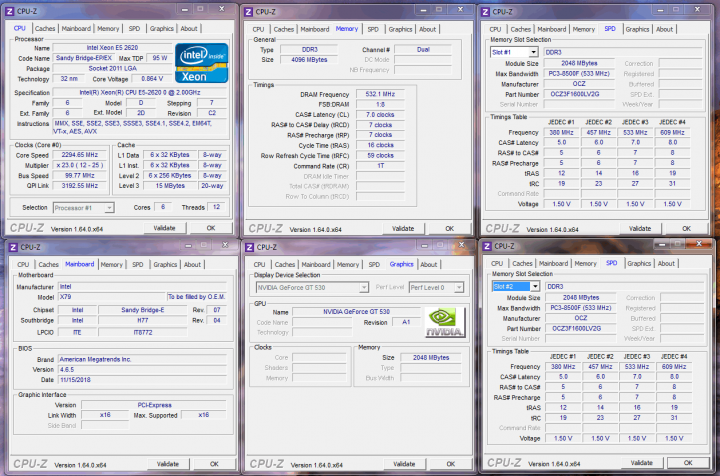Open the Perf Level 0 dropdown
Screen dimensions: 720x476
coord(459,288)
